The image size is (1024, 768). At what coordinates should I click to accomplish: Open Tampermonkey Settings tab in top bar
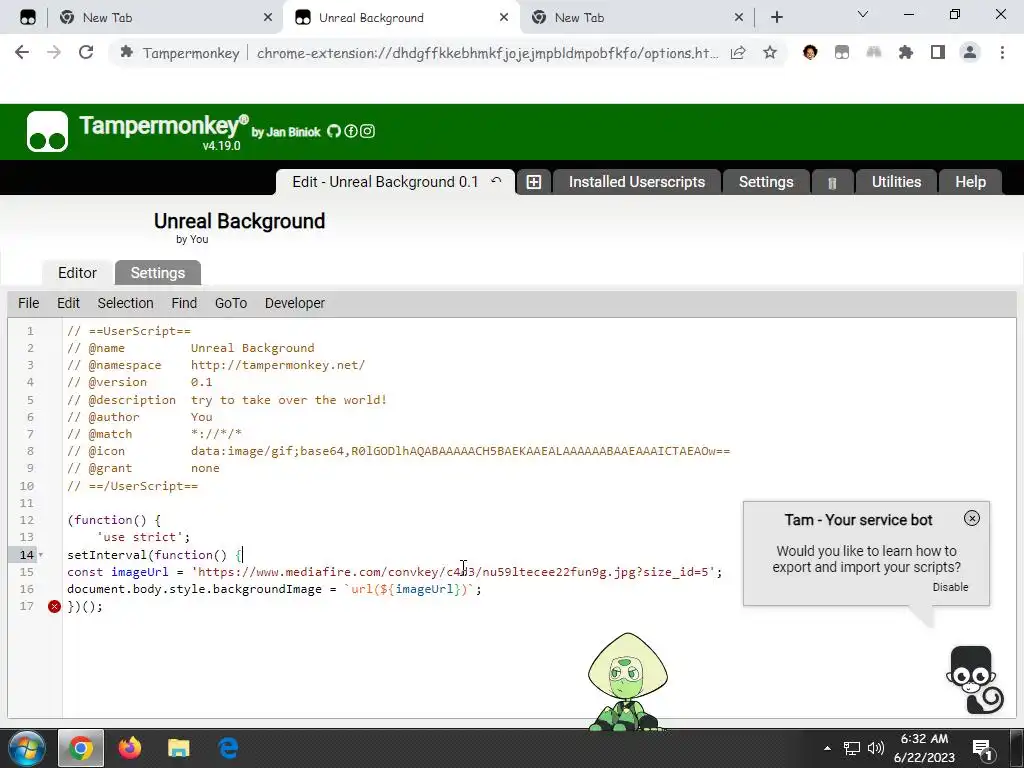(766, 182)
